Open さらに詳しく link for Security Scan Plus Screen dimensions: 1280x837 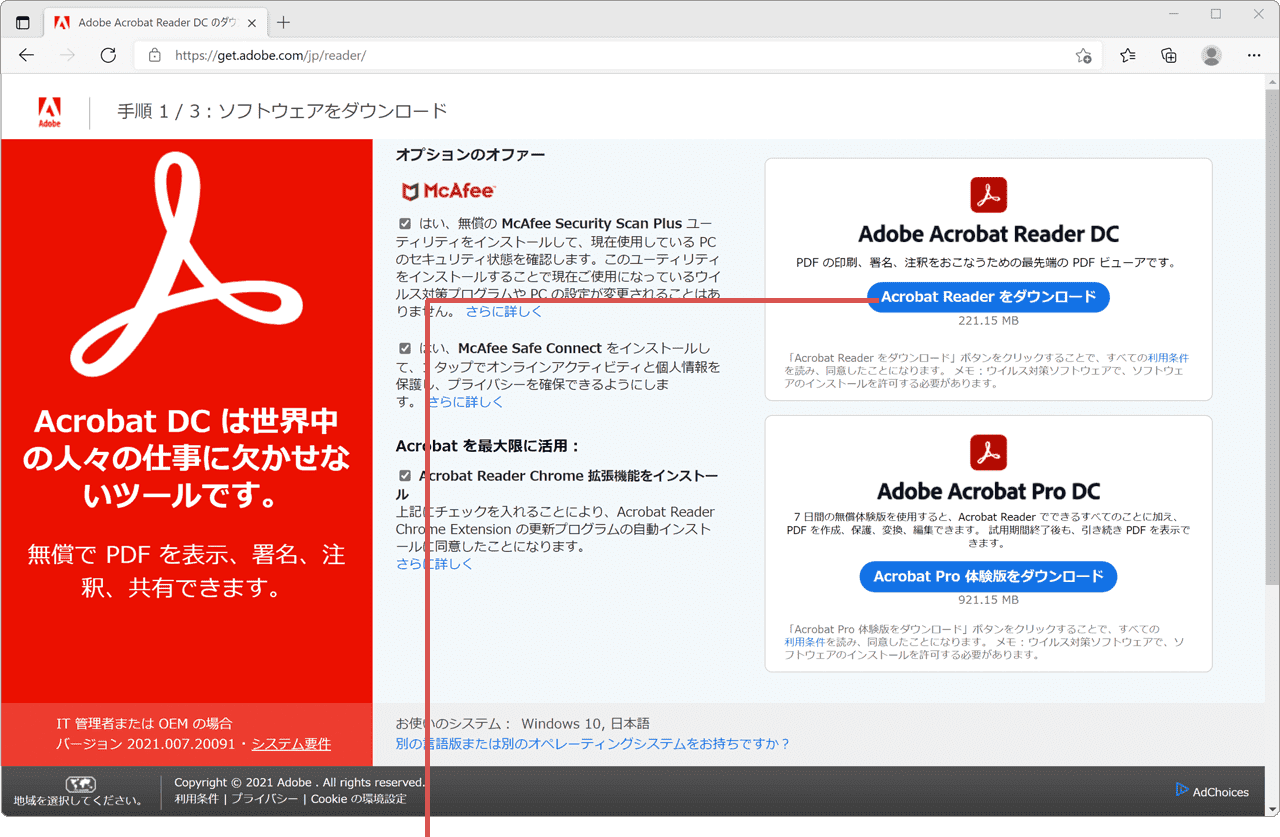click(x=504, y=312)
